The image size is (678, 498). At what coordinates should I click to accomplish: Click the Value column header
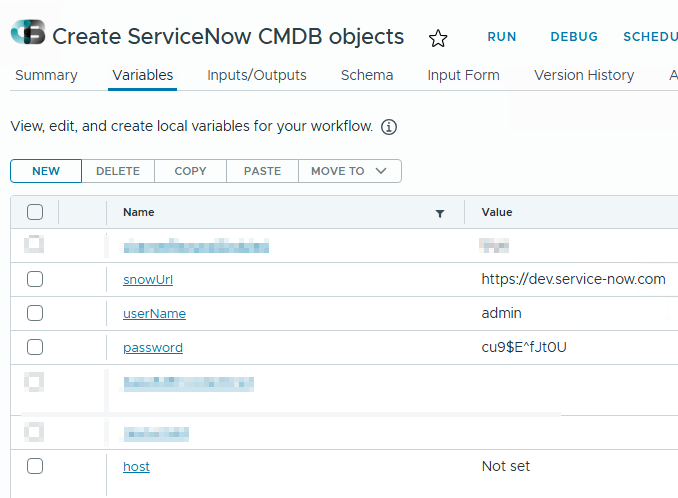[497, 212]
